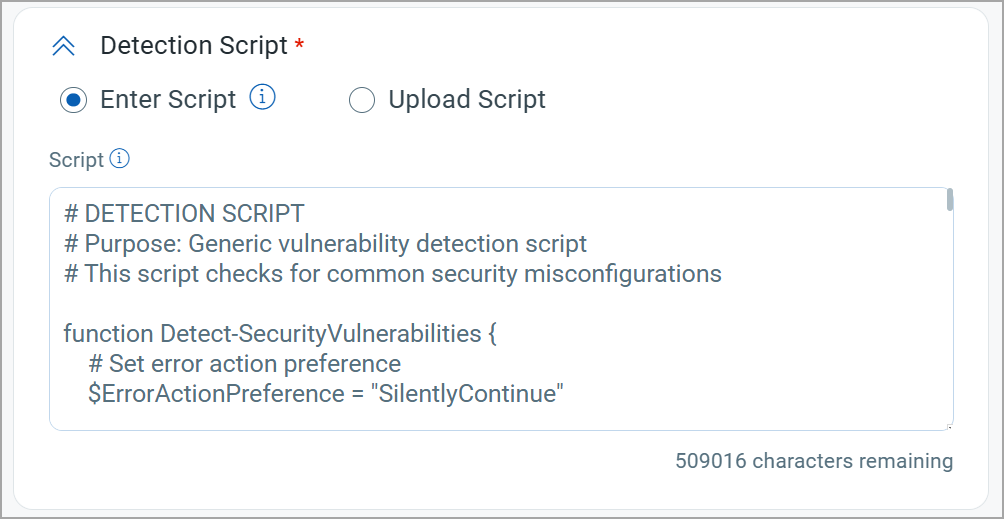Select the Enter Script radio button
The height and width of the screenshot is (519, 1004).
[x=73, y=100]
